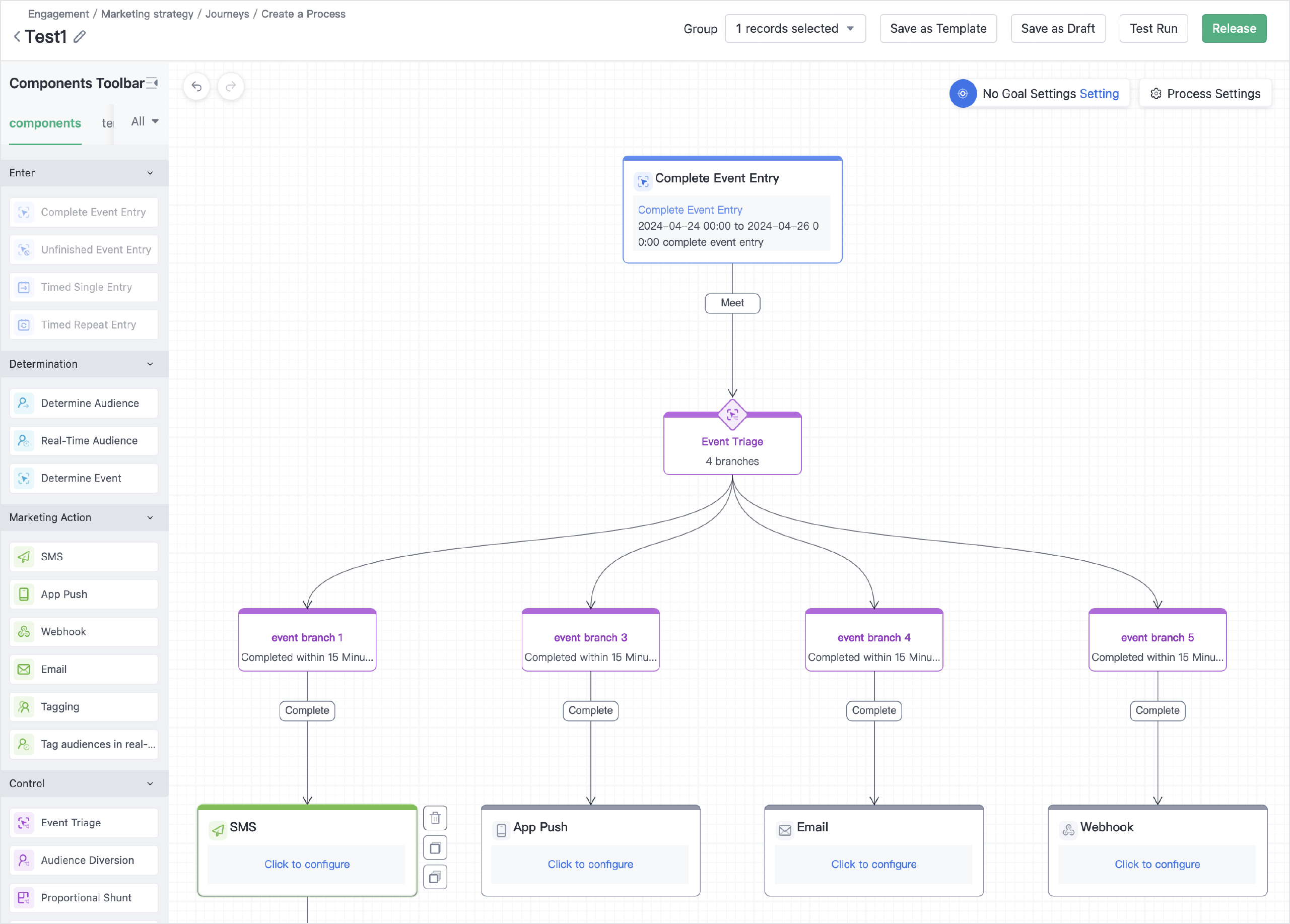This screenshot has height=924, width=1290.
Task: Click the Event Triage diamond node icon
Action: click(732, 414)
